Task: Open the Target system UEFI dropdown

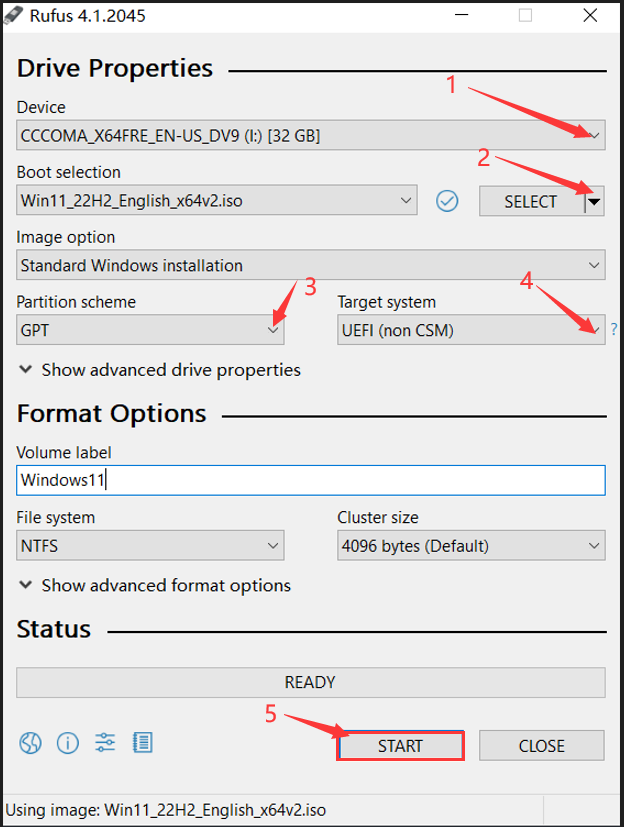Action: tap(471, 330)
